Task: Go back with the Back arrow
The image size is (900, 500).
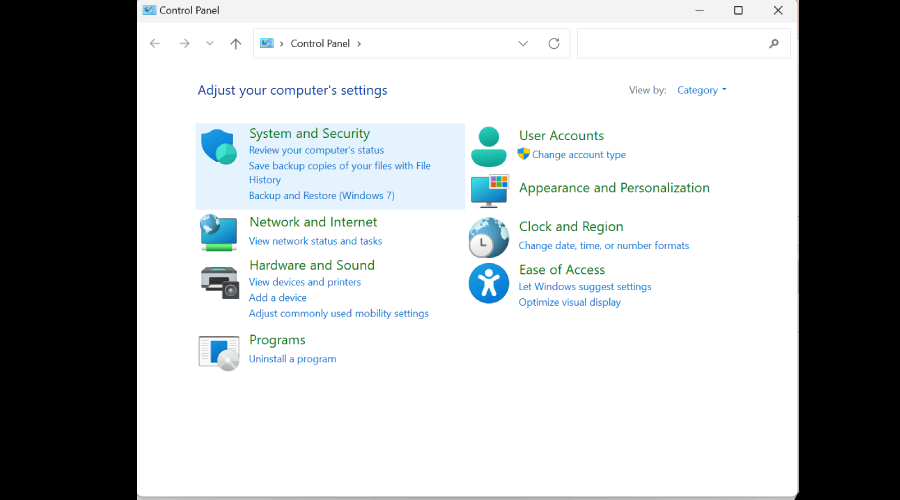Action: 154,44
